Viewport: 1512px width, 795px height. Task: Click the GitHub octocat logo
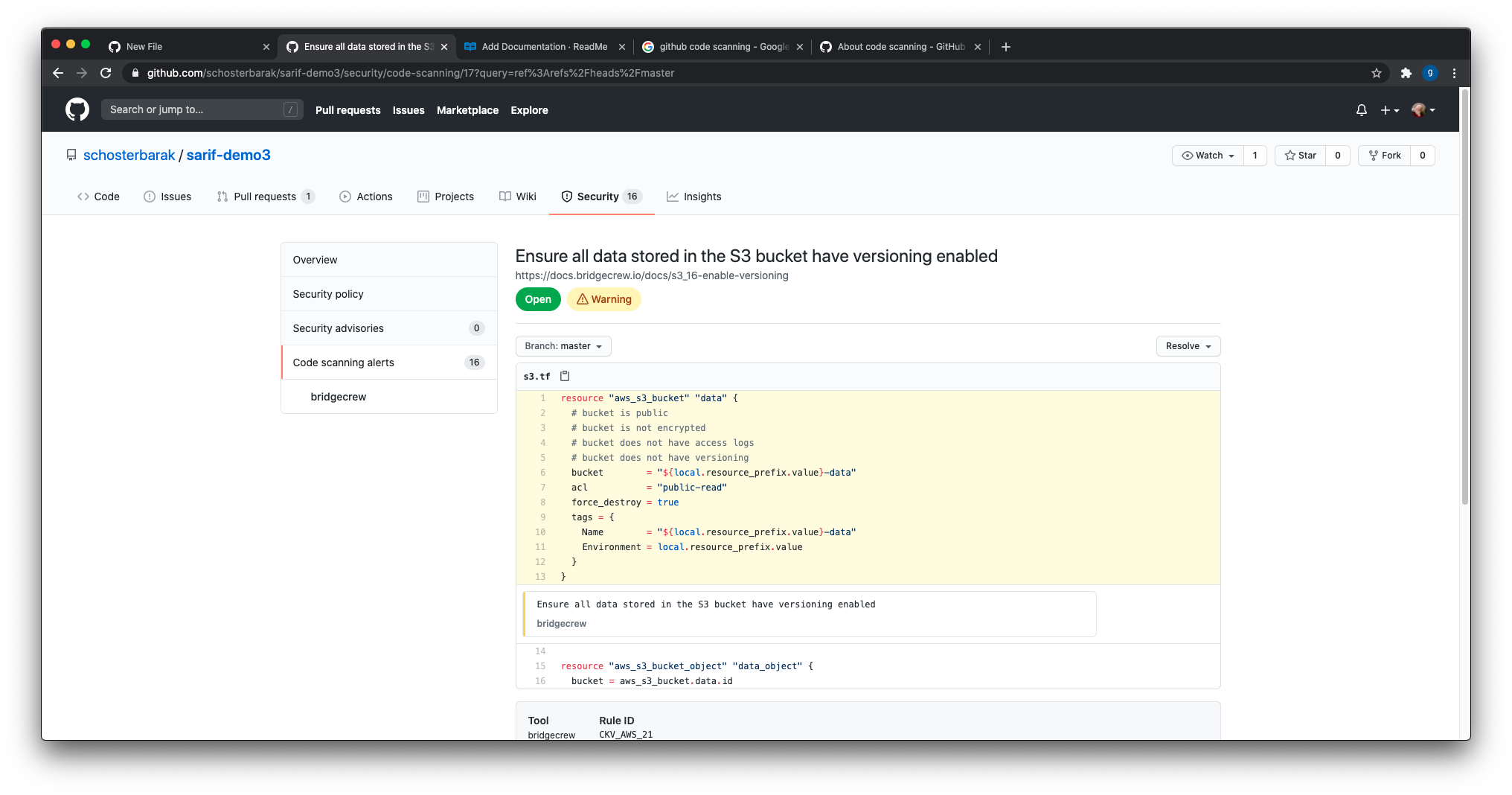coord(77,109)
